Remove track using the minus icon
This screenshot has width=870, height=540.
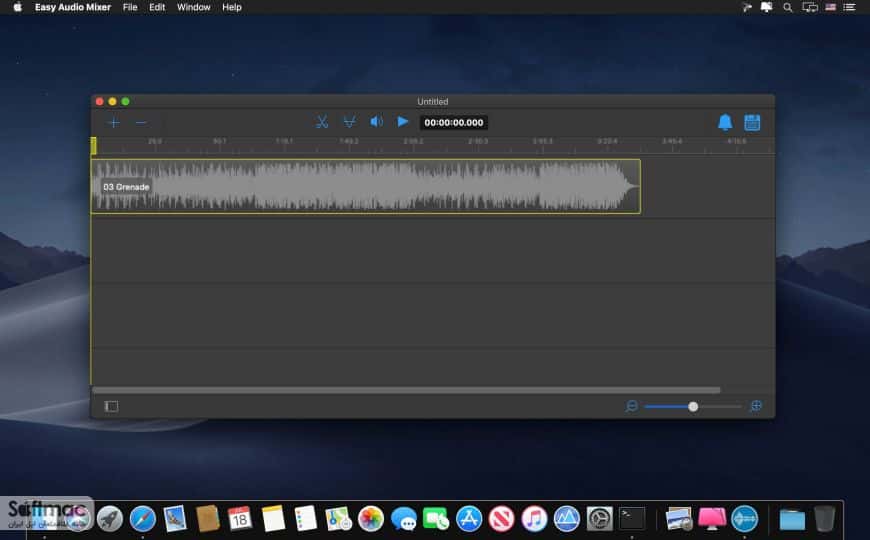click(x=141, y=123)
